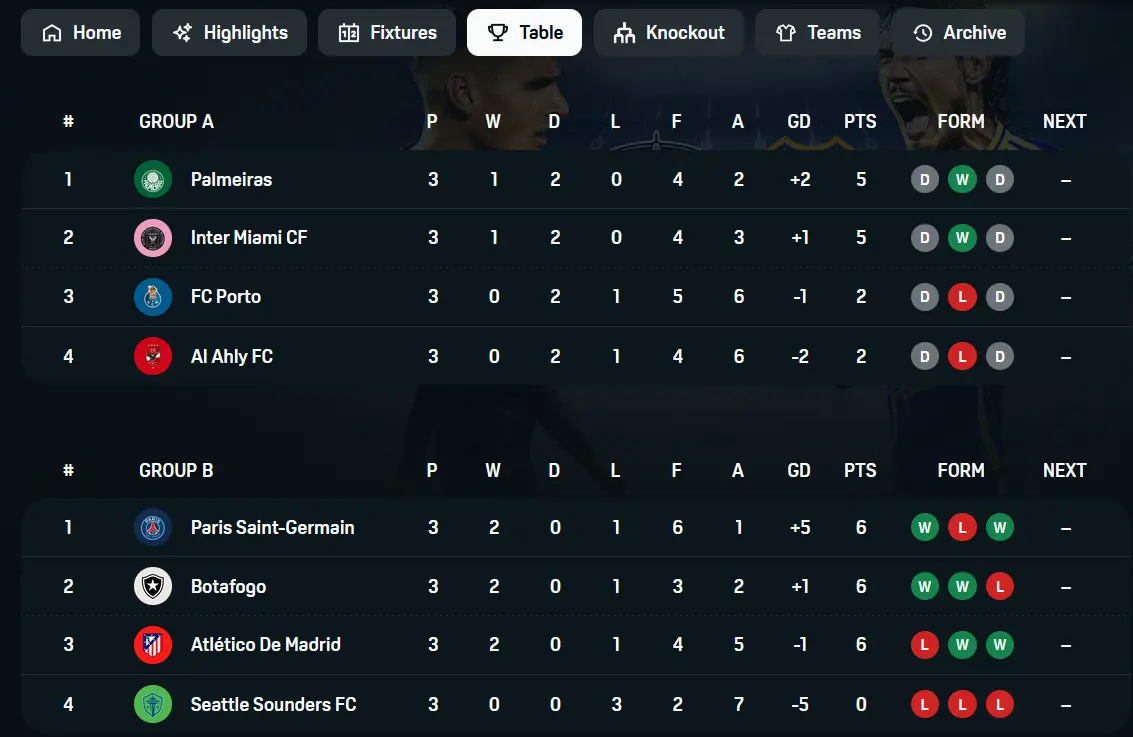The image size is (1133, 737).
Task: Open the Teams tab
Action: (x=817, y=33)
